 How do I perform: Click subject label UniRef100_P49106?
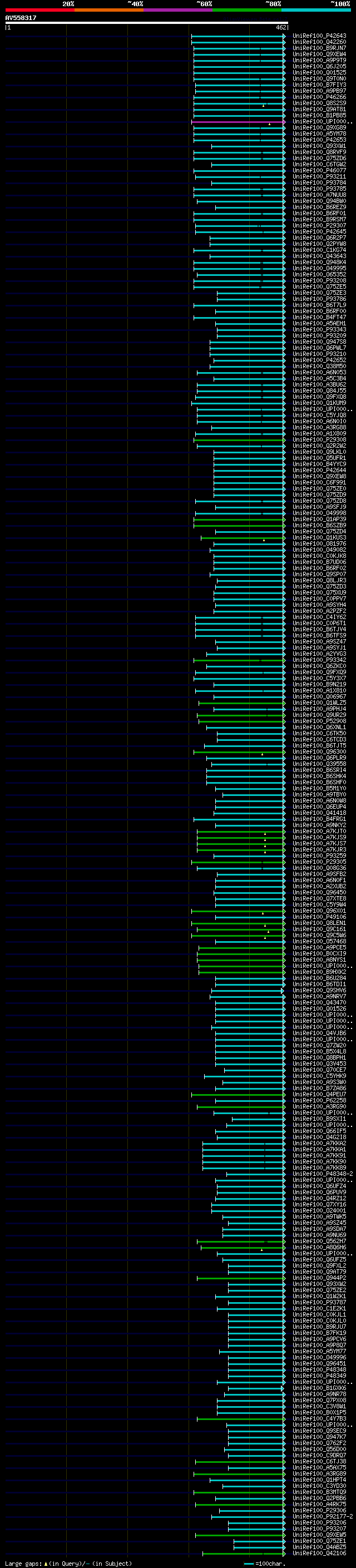click(319, 917)
